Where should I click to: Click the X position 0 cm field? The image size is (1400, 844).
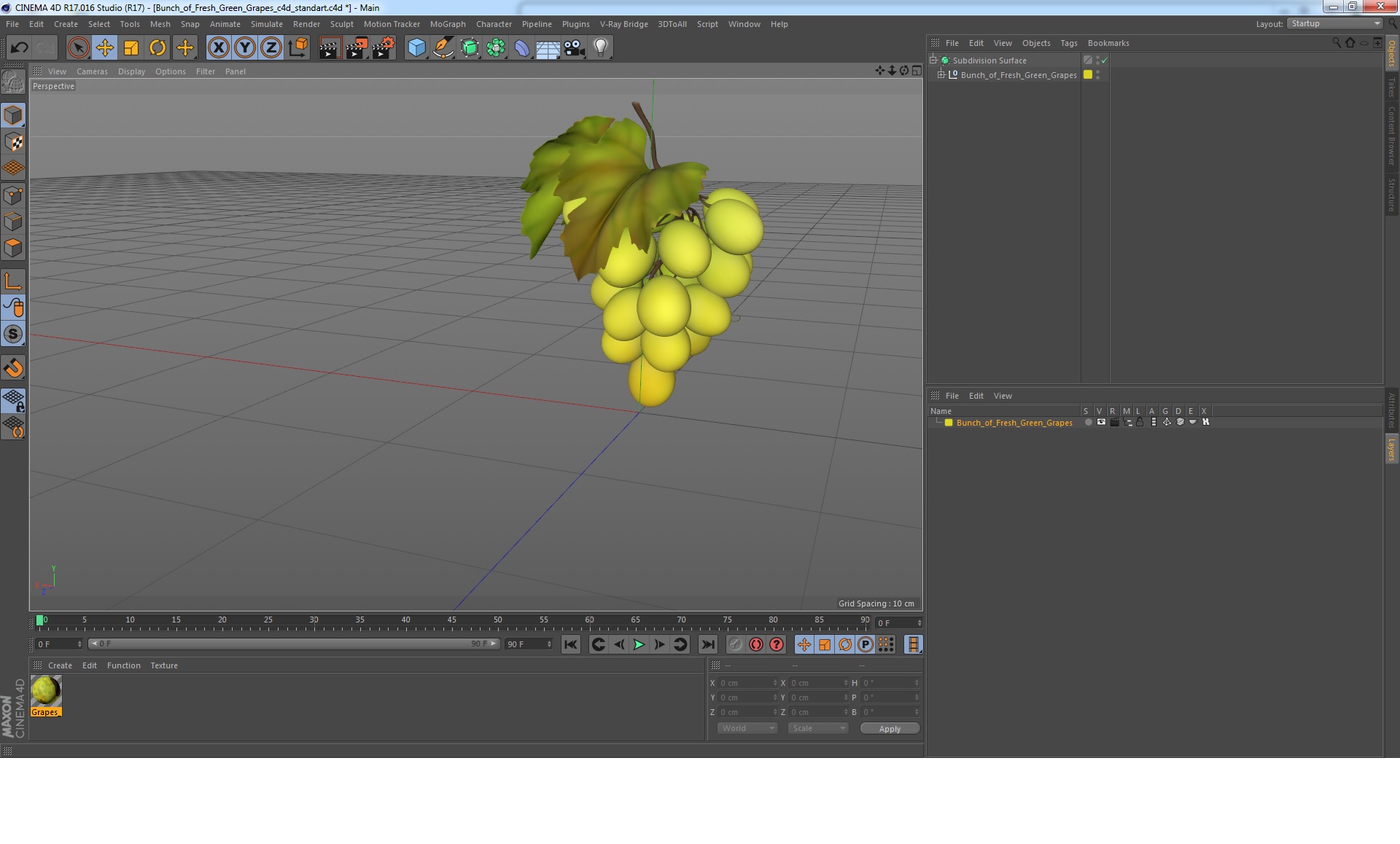748,683
